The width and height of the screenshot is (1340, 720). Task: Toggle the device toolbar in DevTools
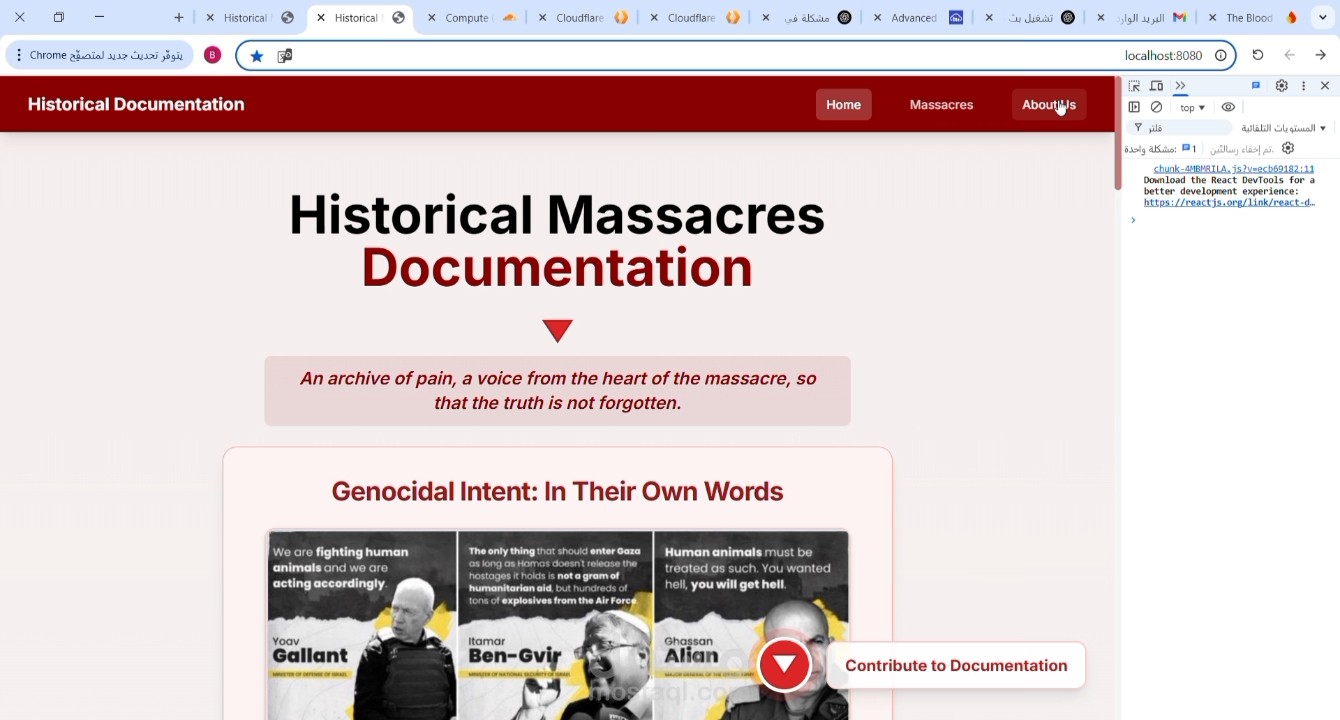(1157, 86)
